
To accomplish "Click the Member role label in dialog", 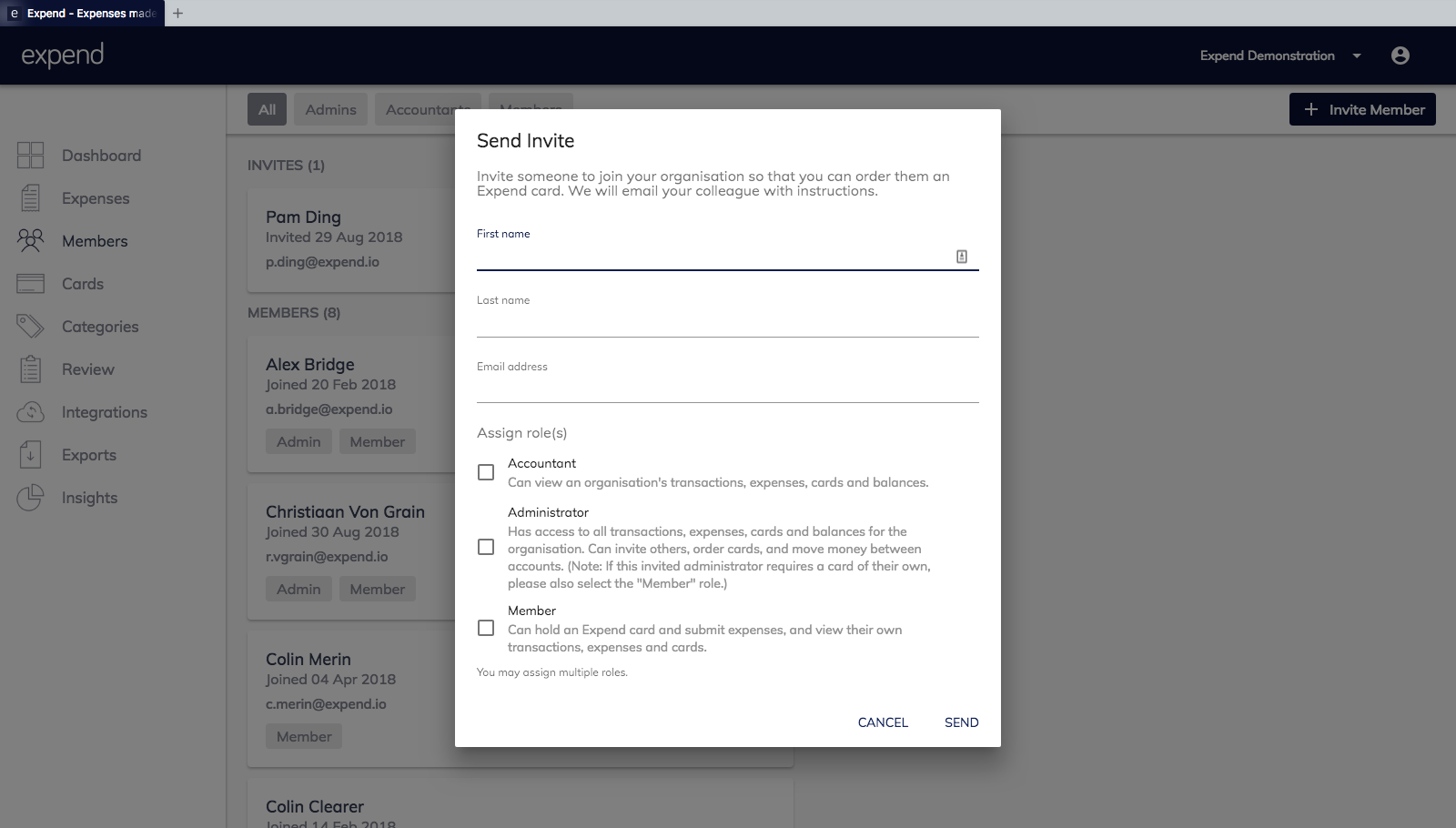I will pyautogui.click(x=531, y=611).
